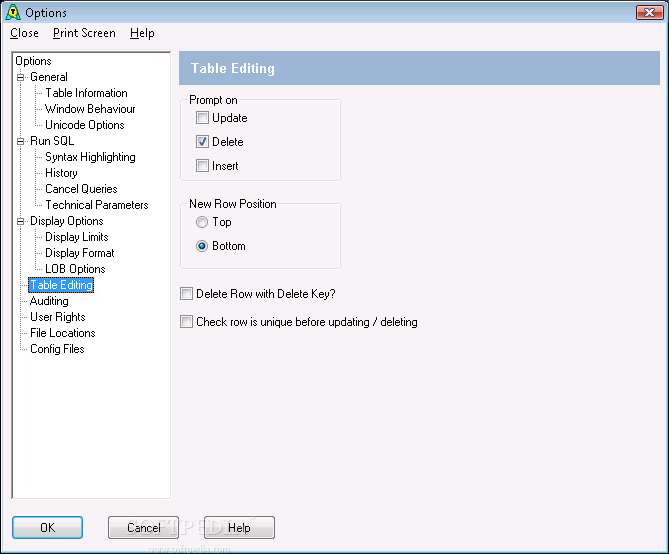Image resolution: width=669 pixels, height=554 pixels.
Task: Open Unicode Options settings
Action: (x=84, y=125)
